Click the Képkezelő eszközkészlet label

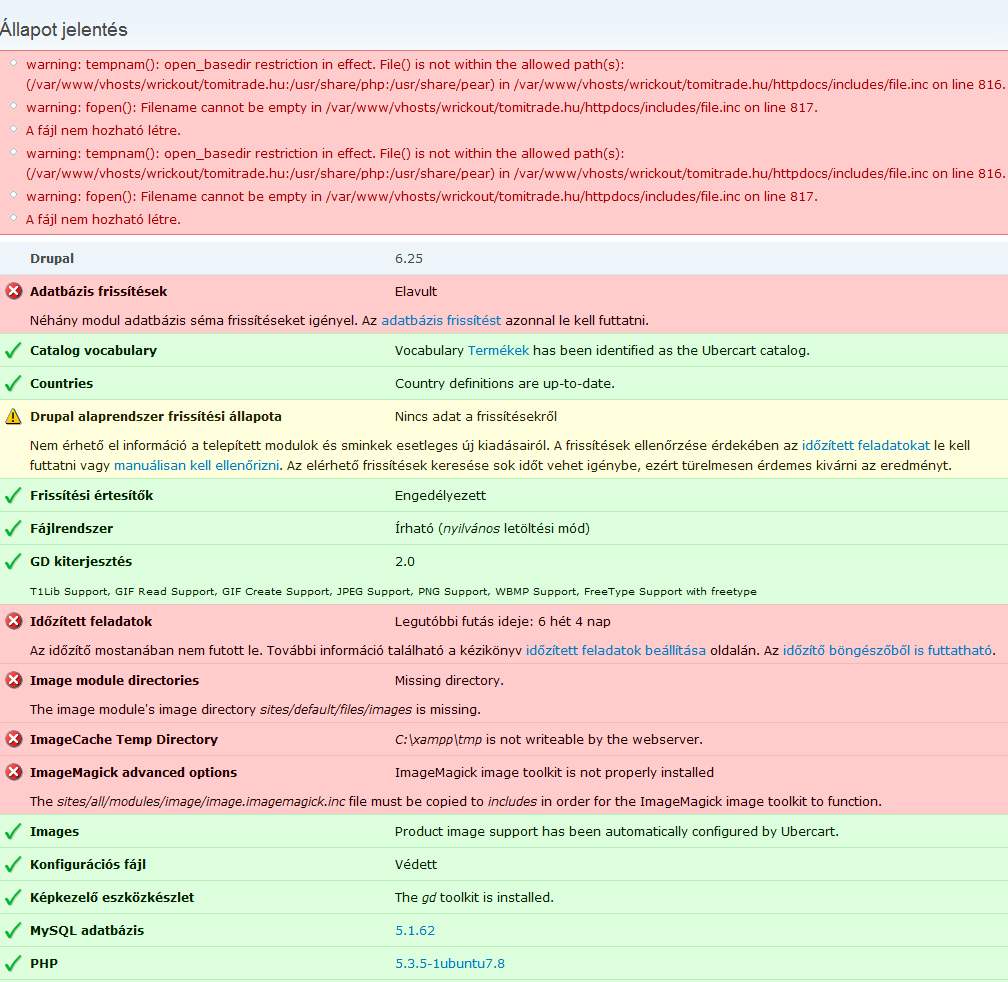coord(112,897)
